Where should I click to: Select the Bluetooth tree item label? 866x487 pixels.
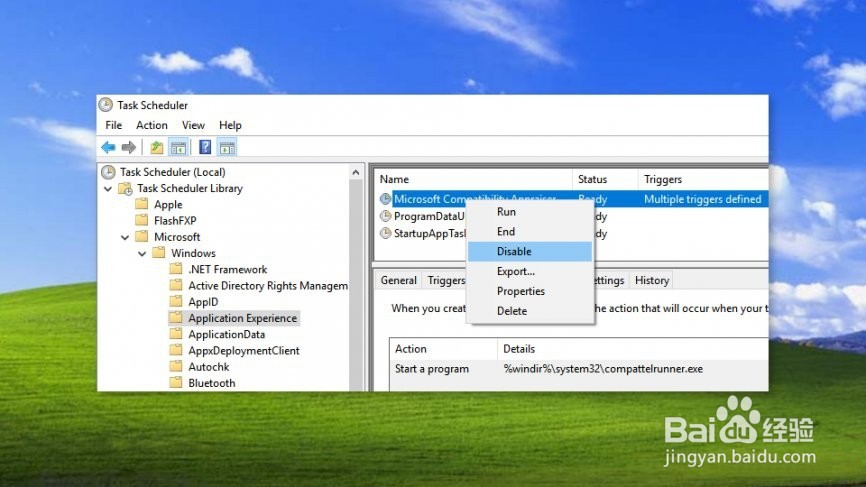point(212,383)
